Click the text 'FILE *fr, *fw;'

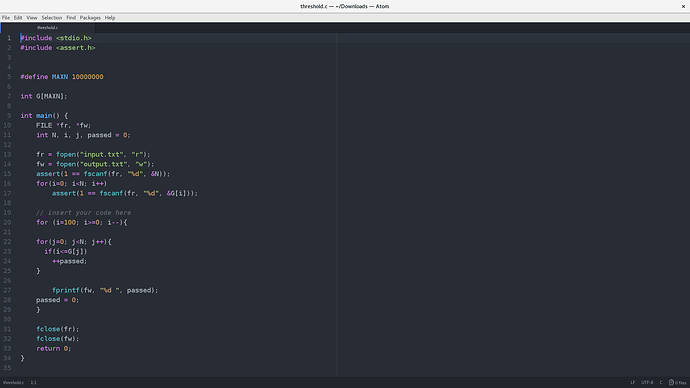[x=64, y=125]
